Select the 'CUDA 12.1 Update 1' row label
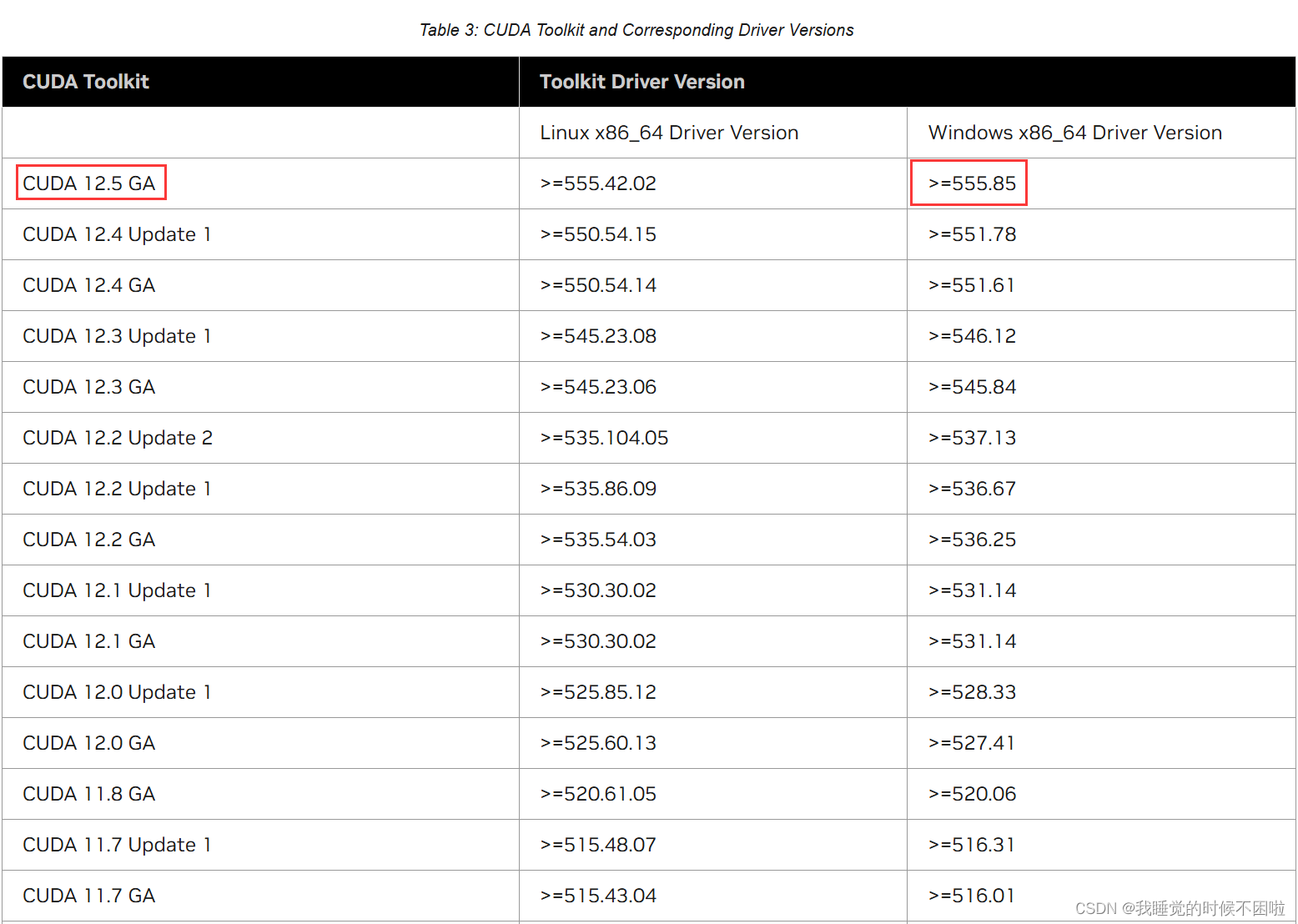 coord(117,590)
